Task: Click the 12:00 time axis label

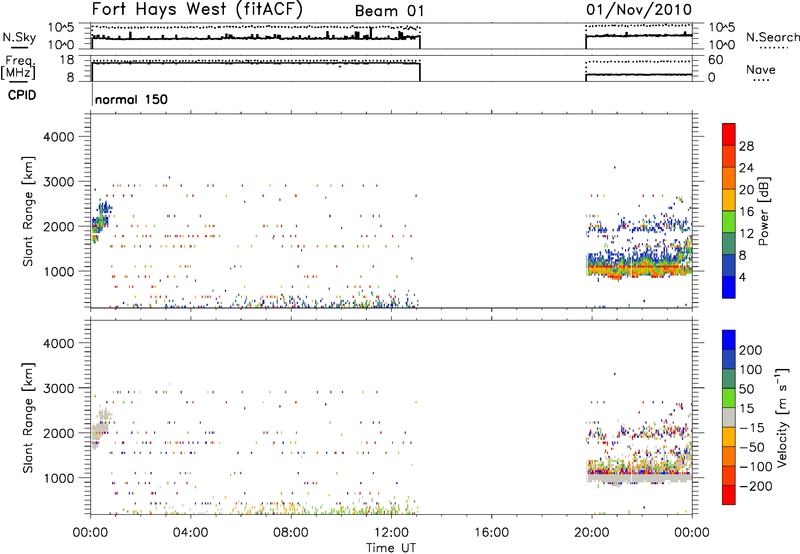Action: 391,533
